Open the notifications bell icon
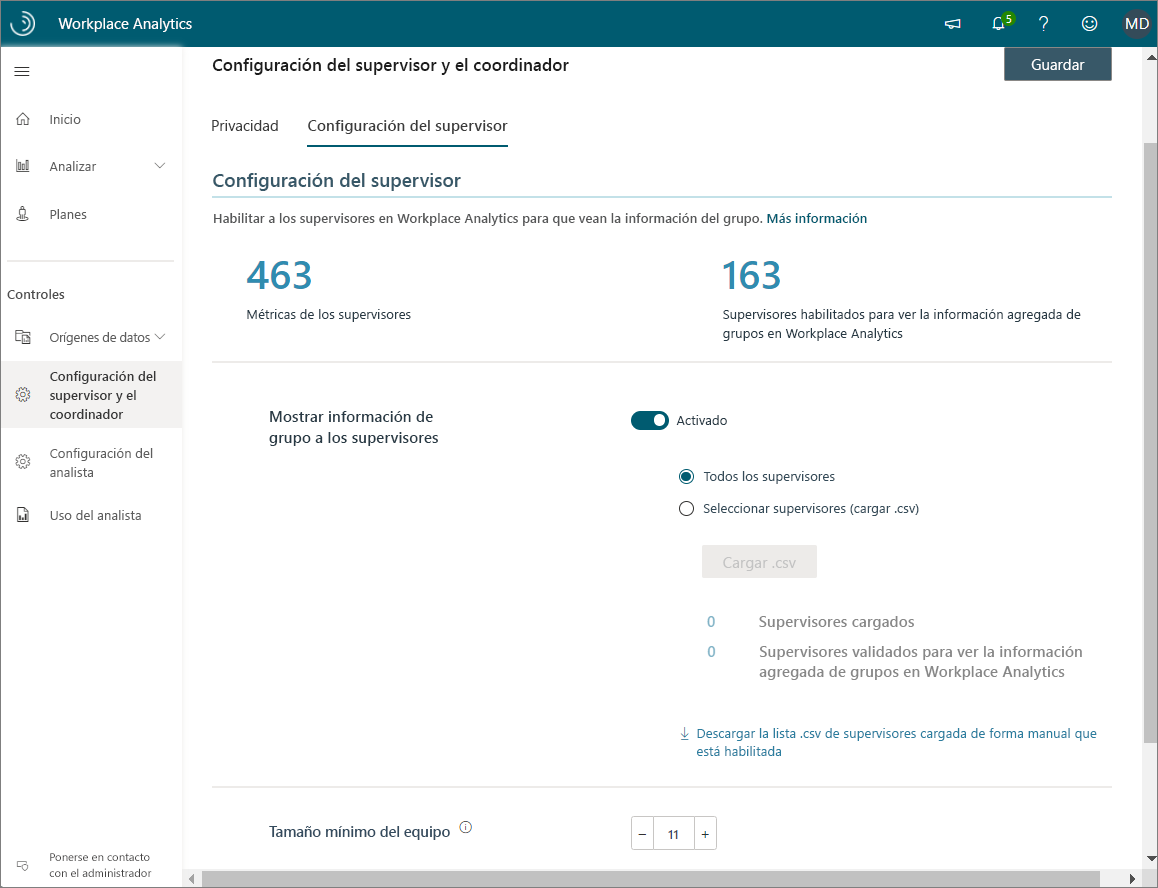Image resolution: width=1158 pixels, height=888 pixels. 998,24
